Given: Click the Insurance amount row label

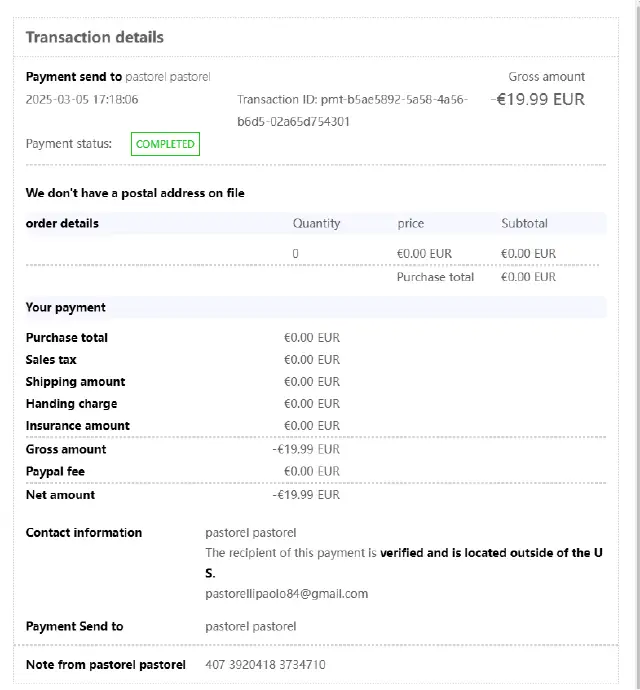Looking at the screenshot, I should pyautogui.click(x=77, y=425).
